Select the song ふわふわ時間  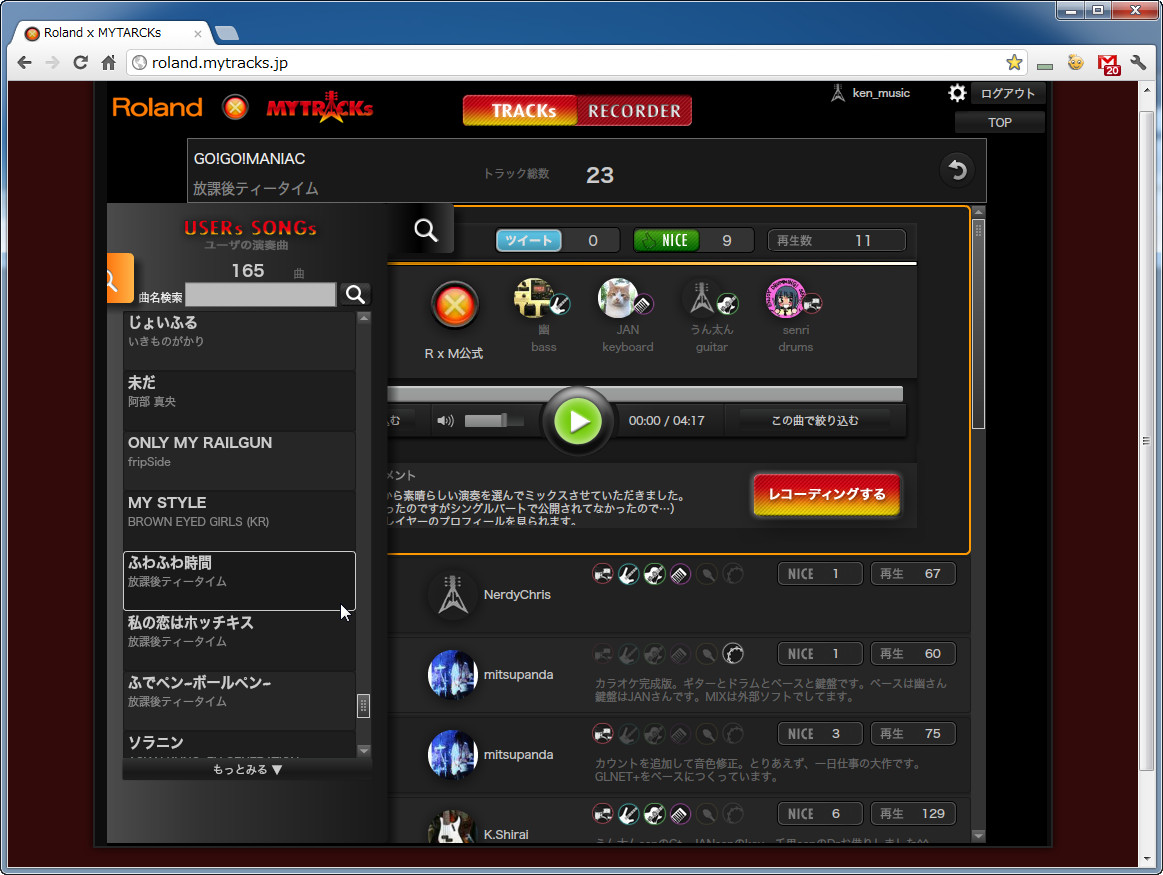(240, 581)
